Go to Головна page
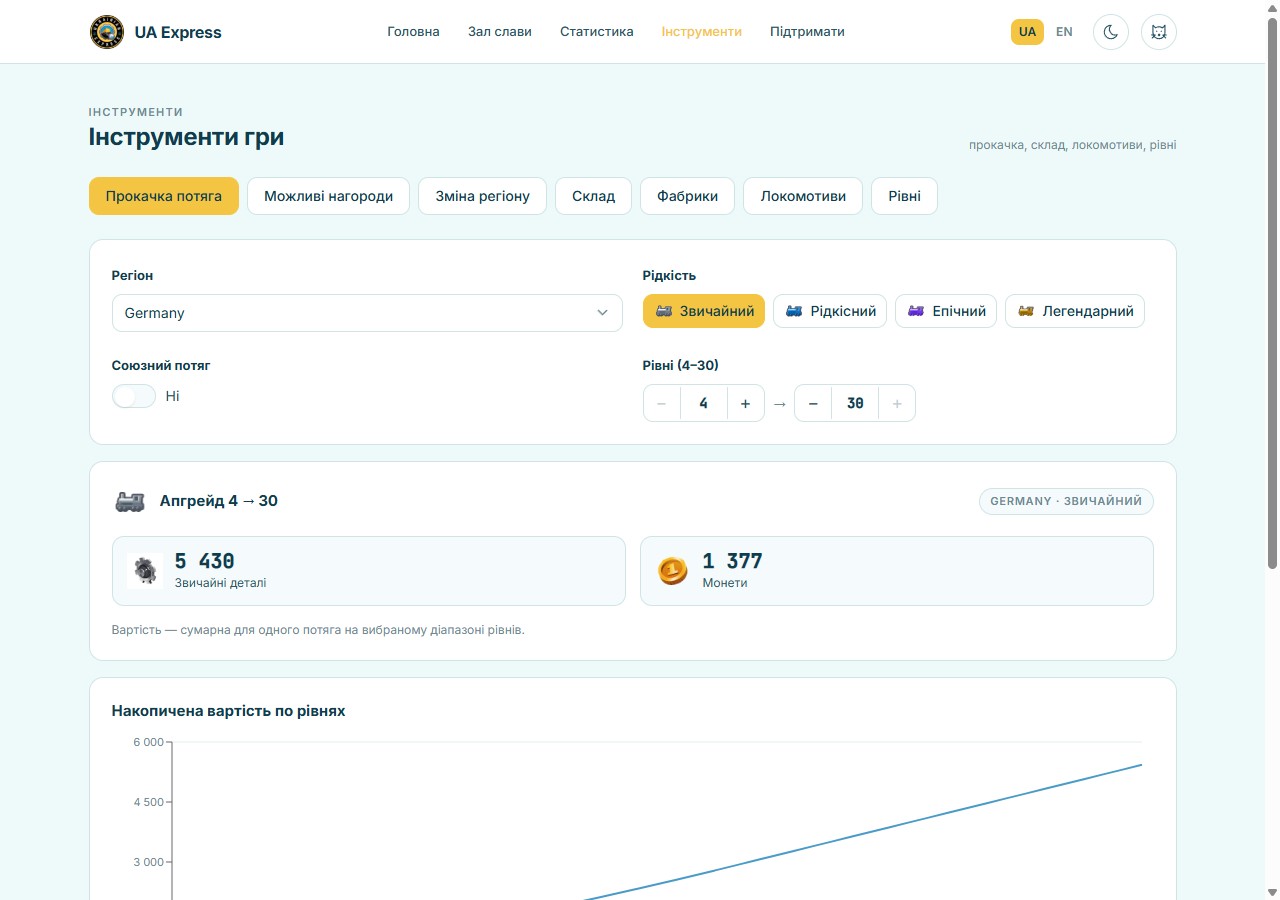The height and width of the screenshot is (900, 1280). pyautogui.click(x=413, y=32)
